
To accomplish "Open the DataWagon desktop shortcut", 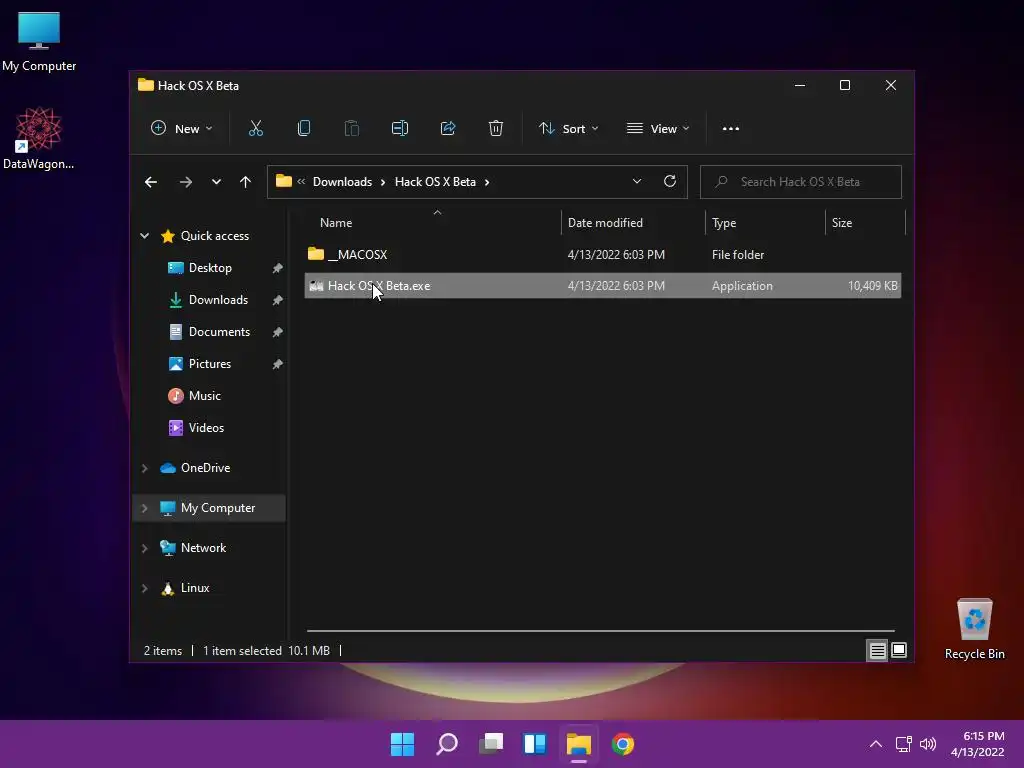I will 39,138.
